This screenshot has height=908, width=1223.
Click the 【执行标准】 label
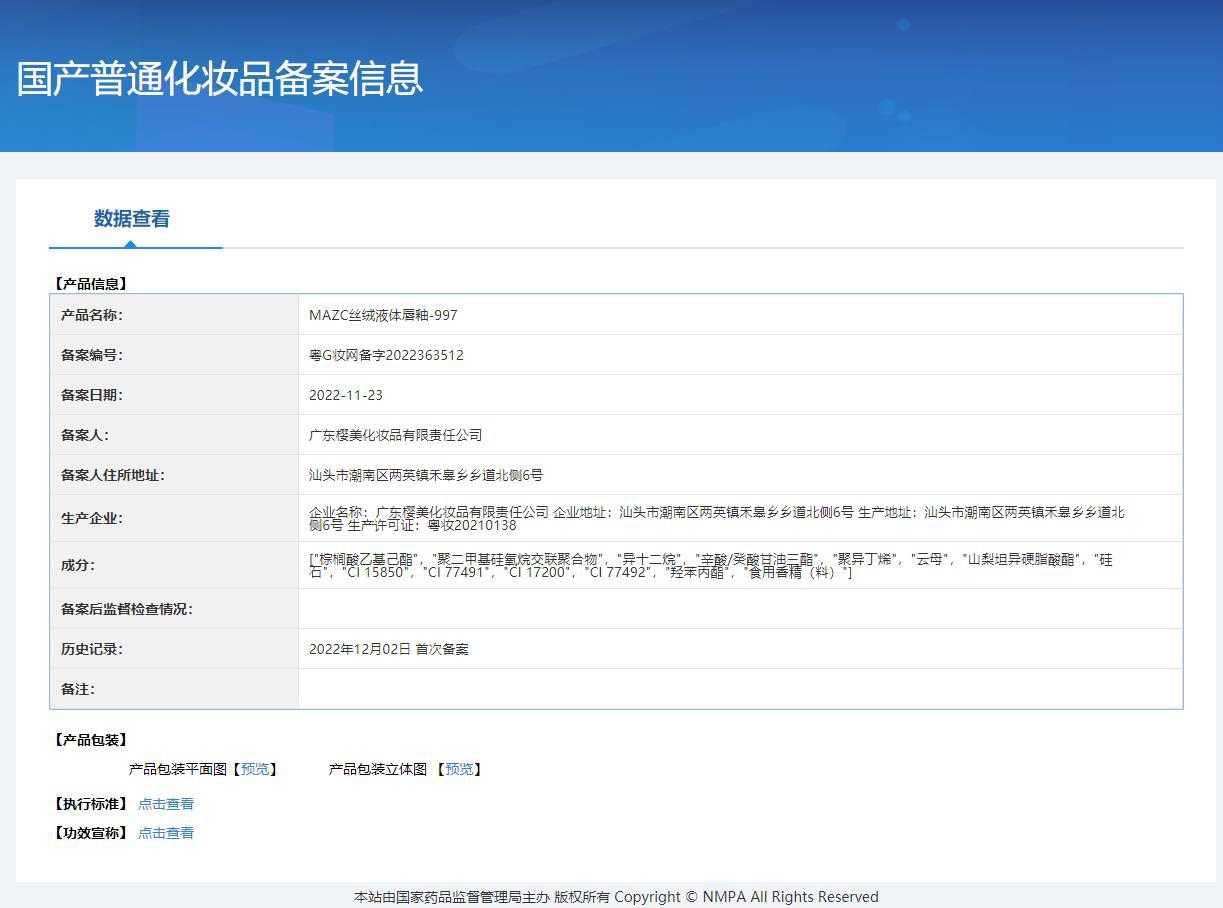pyautogui.click(x=90, y=804)
